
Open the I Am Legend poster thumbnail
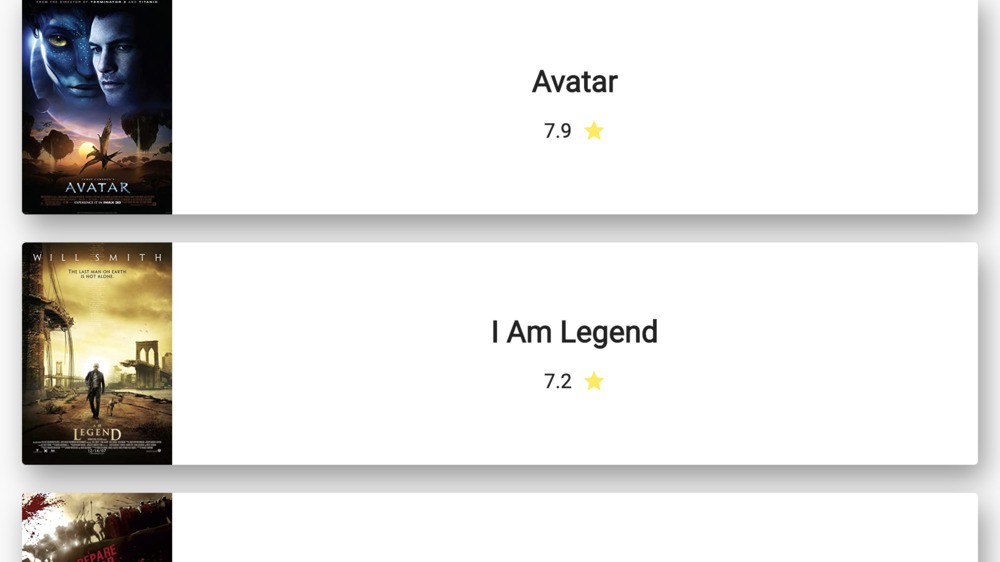97,353
